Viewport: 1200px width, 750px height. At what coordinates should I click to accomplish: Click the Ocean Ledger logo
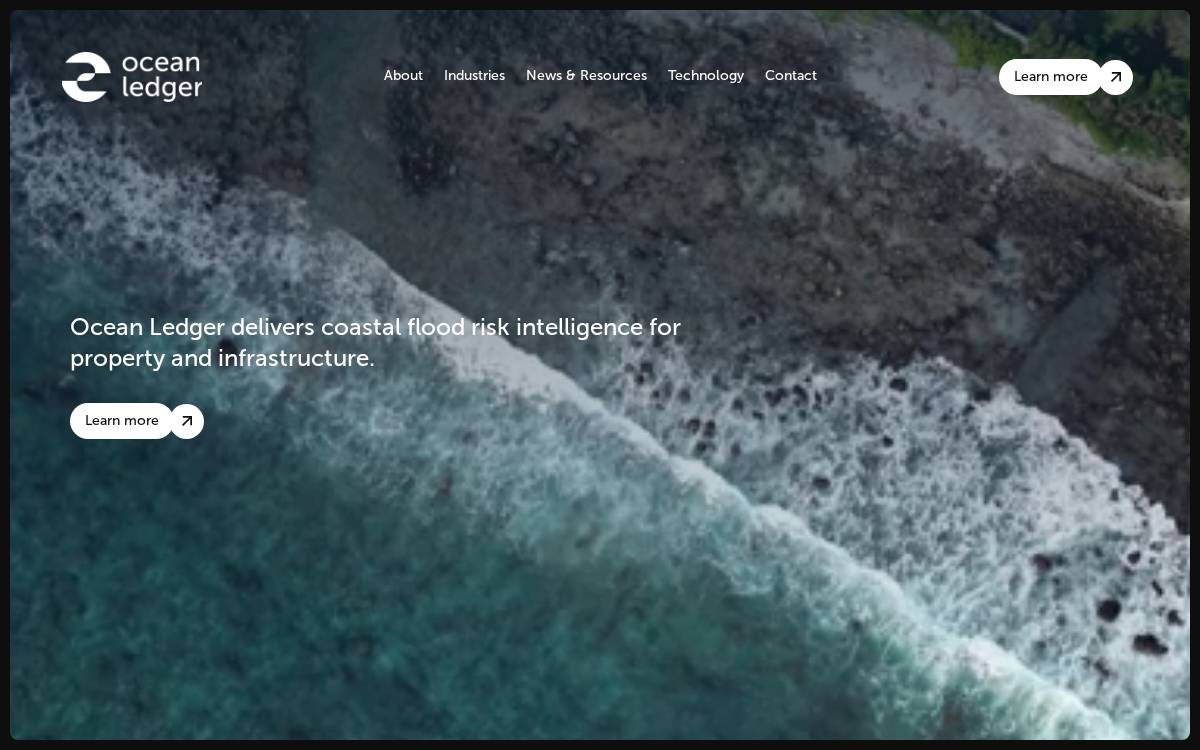(132, 77)
